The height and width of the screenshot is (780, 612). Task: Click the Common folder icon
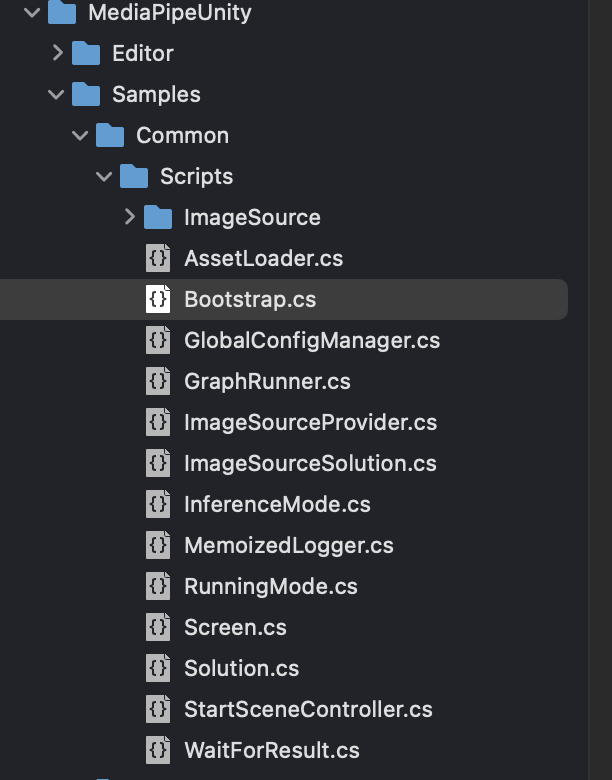[x=110, y=135]
